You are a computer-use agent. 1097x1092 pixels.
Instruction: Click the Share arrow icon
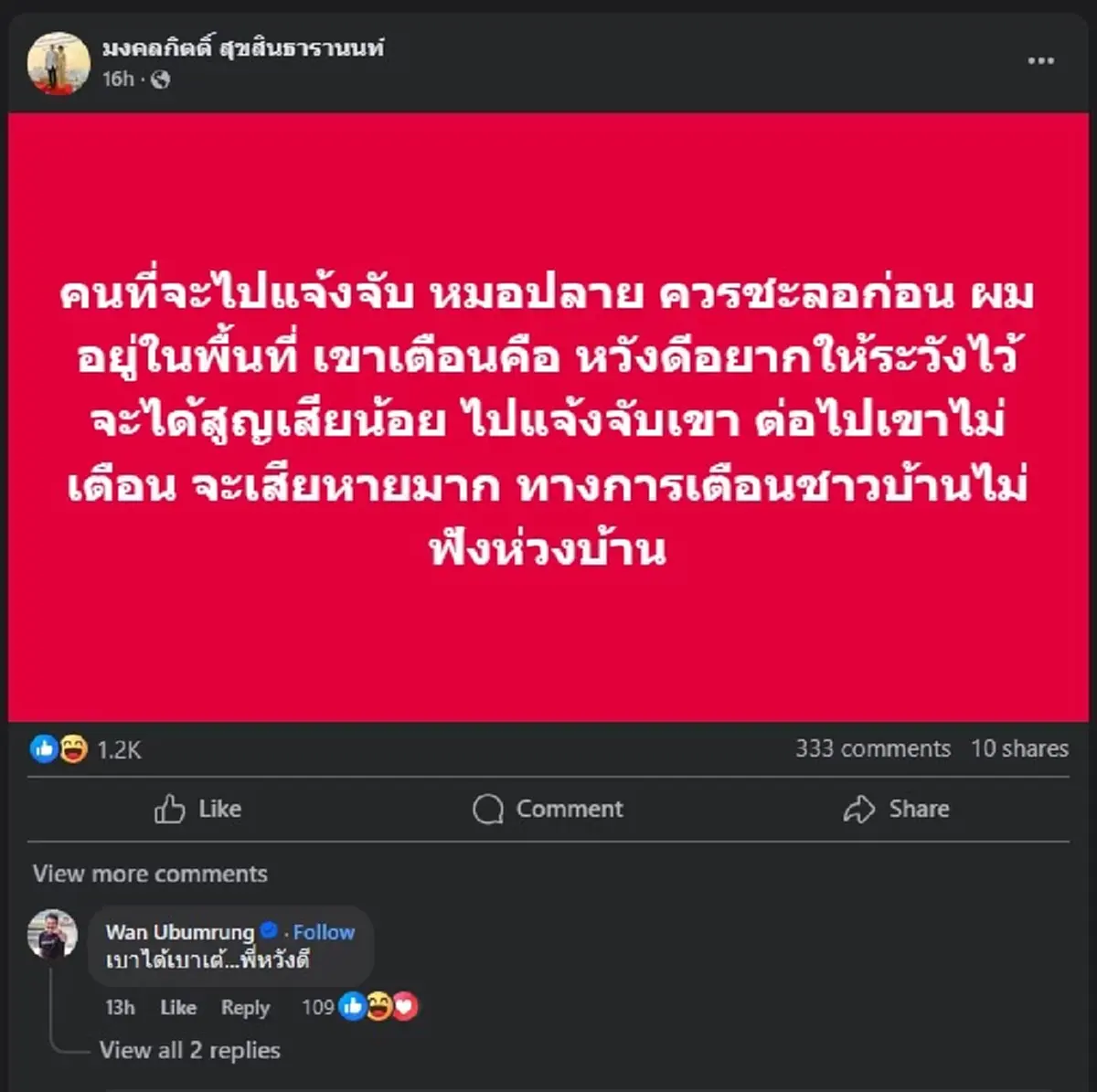[857, 809]
